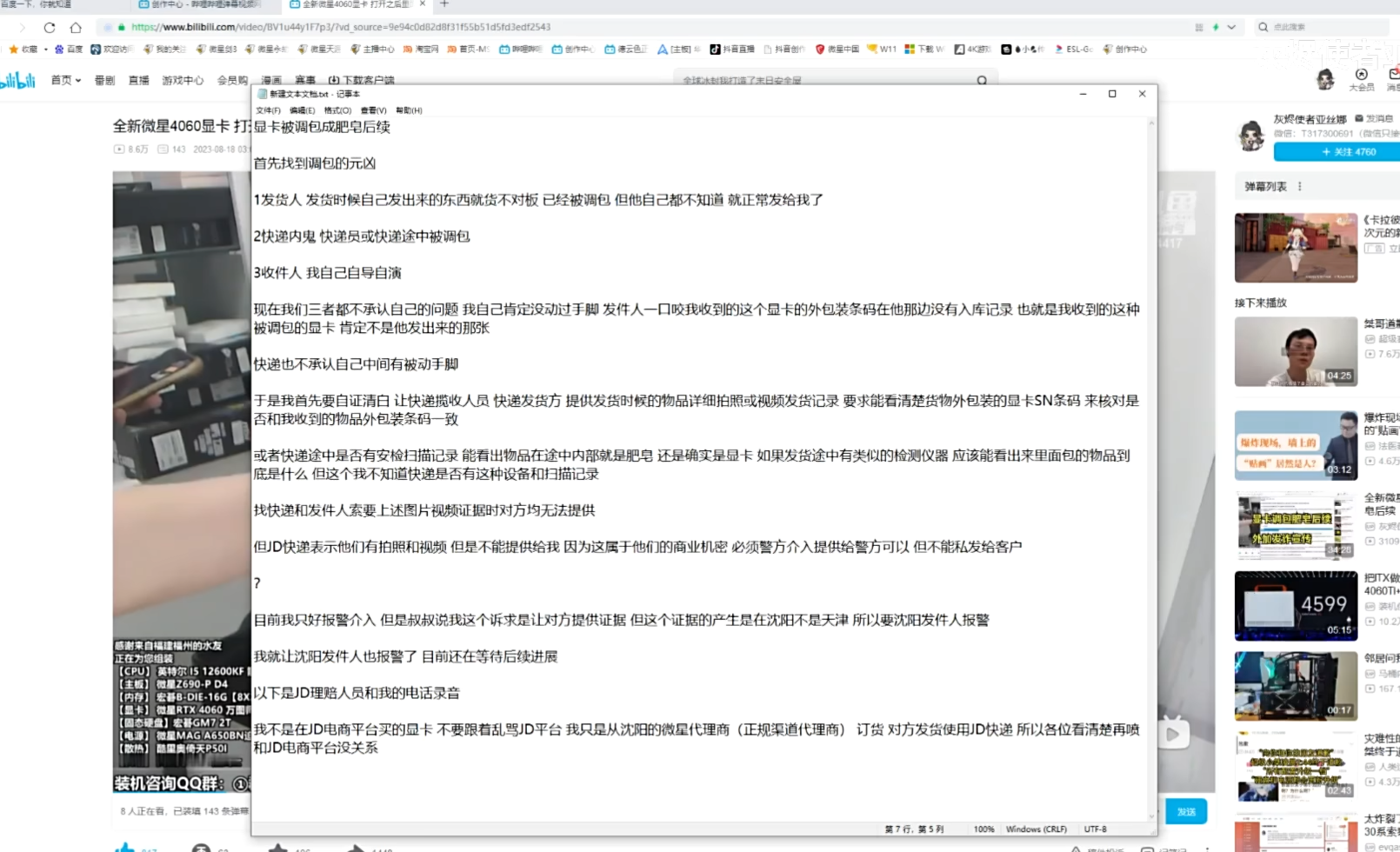Click the Notepad vertical scrollbar up arrow
The width and height of the screenshot is (1400, 852).
coord(1152,123)
